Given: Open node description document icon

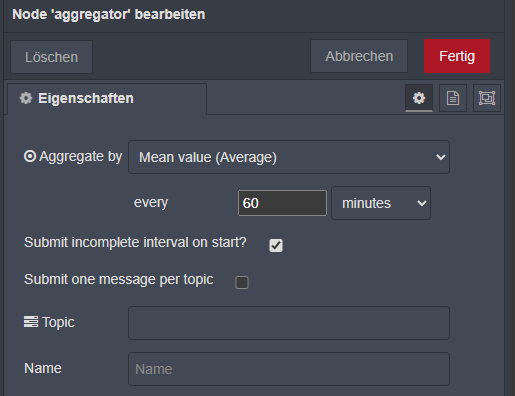Looking at the screenshot, I should click(x=453, y=98).
